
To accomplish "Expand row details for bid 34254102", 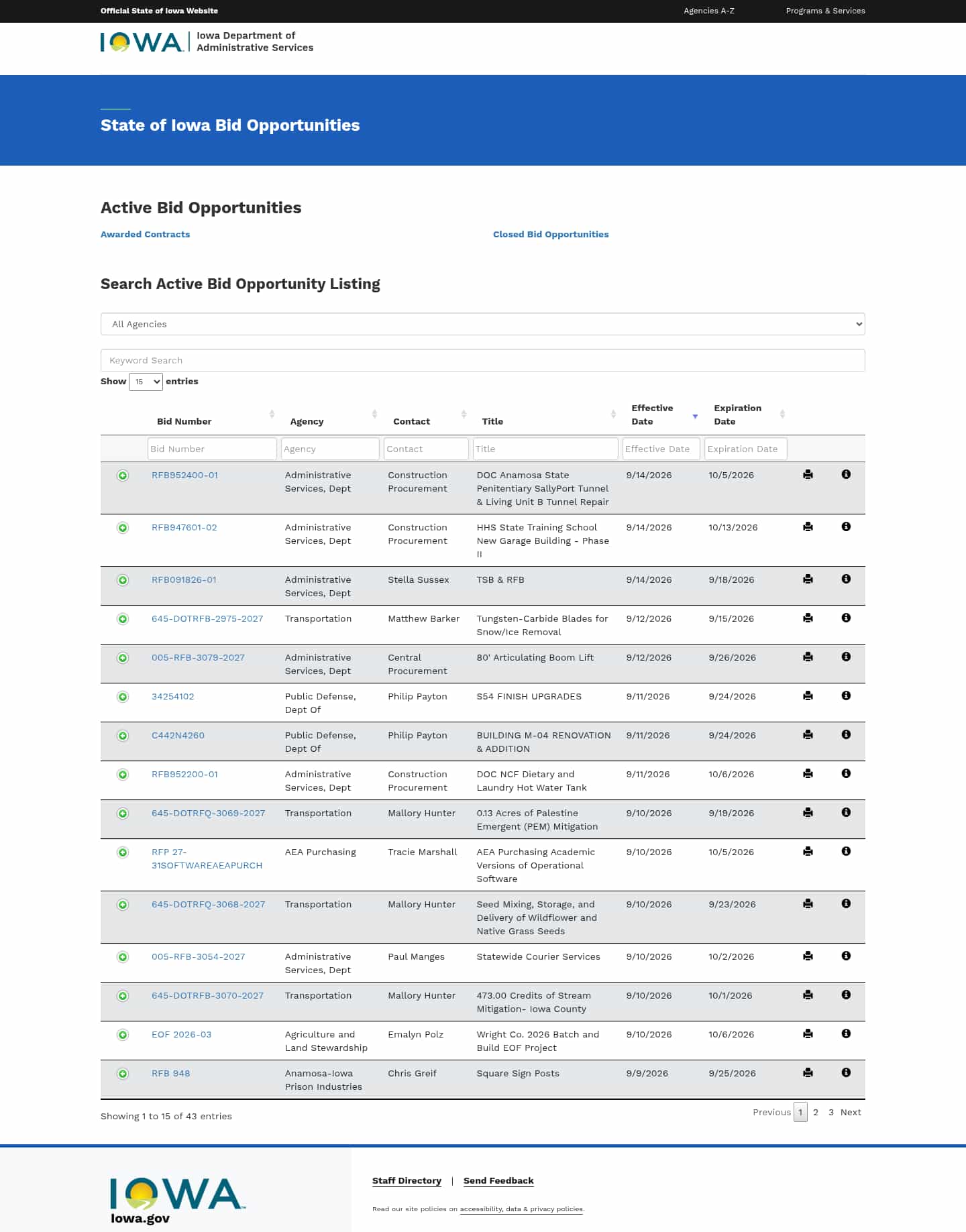I will (123, 697).
